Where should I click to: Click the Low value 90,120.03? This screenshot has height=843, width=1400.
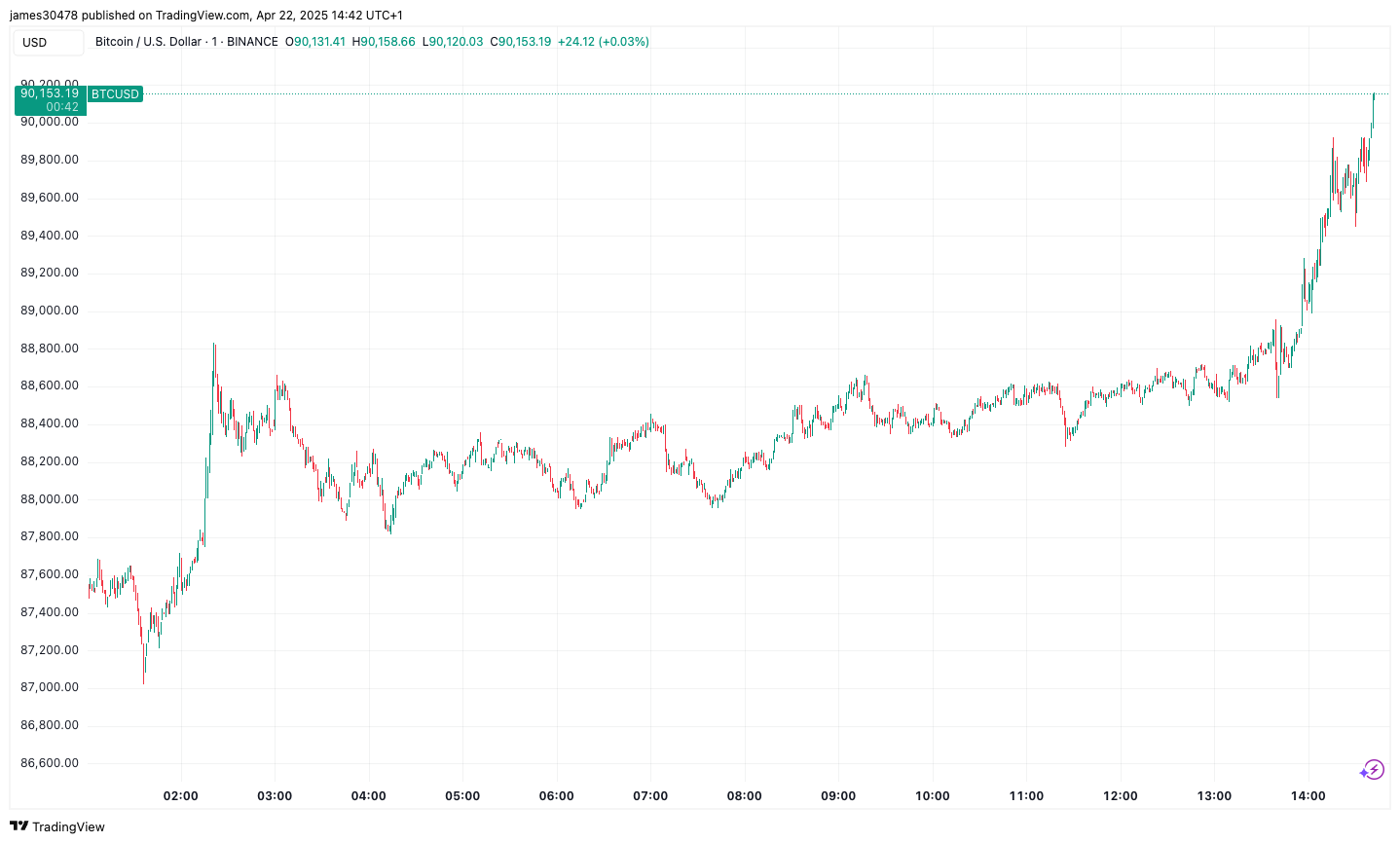(456, 42)
